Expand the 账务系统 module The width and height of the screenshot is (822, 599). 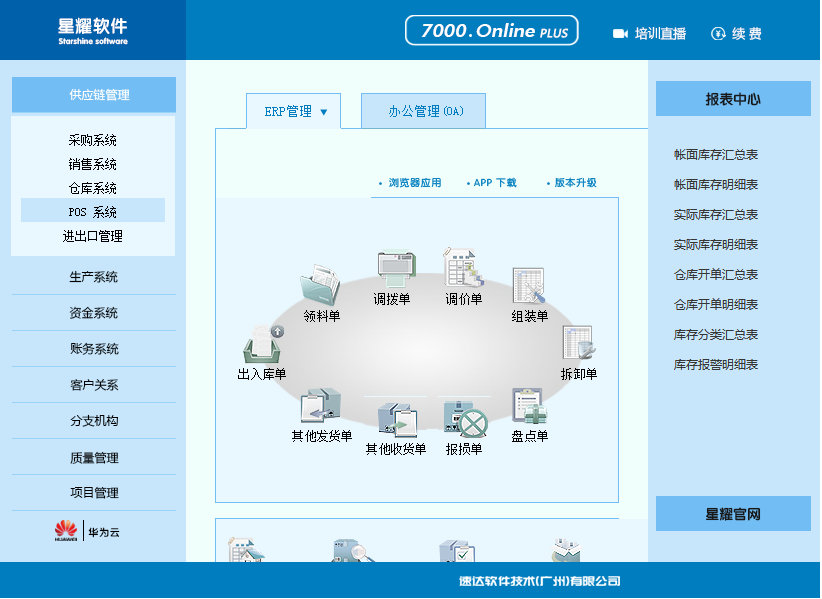(x=94, y=348)
